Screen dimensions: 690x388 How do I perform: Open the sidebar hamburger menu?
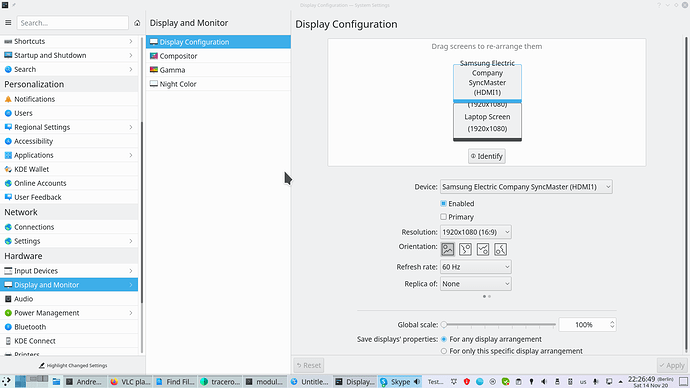click(x=8, y=22)
